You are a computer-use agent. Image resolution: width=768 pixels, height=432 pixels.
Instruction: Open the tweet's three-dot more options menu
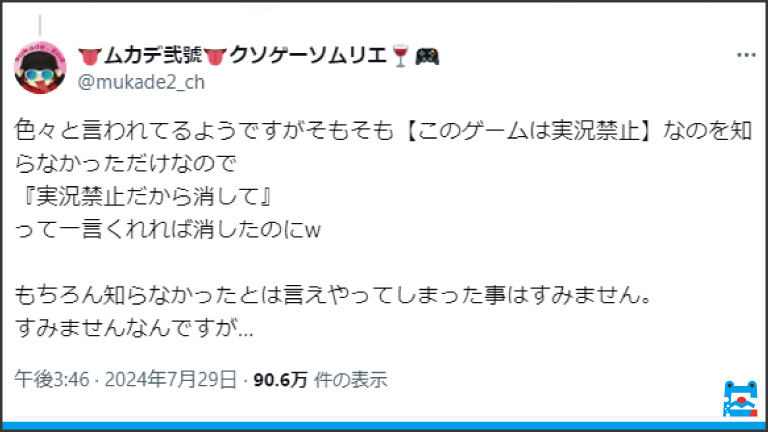coord(746,55)
